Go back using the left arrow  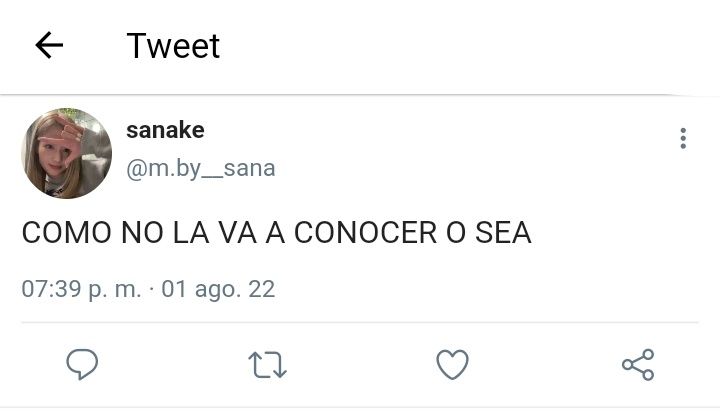tap(49, 45)
